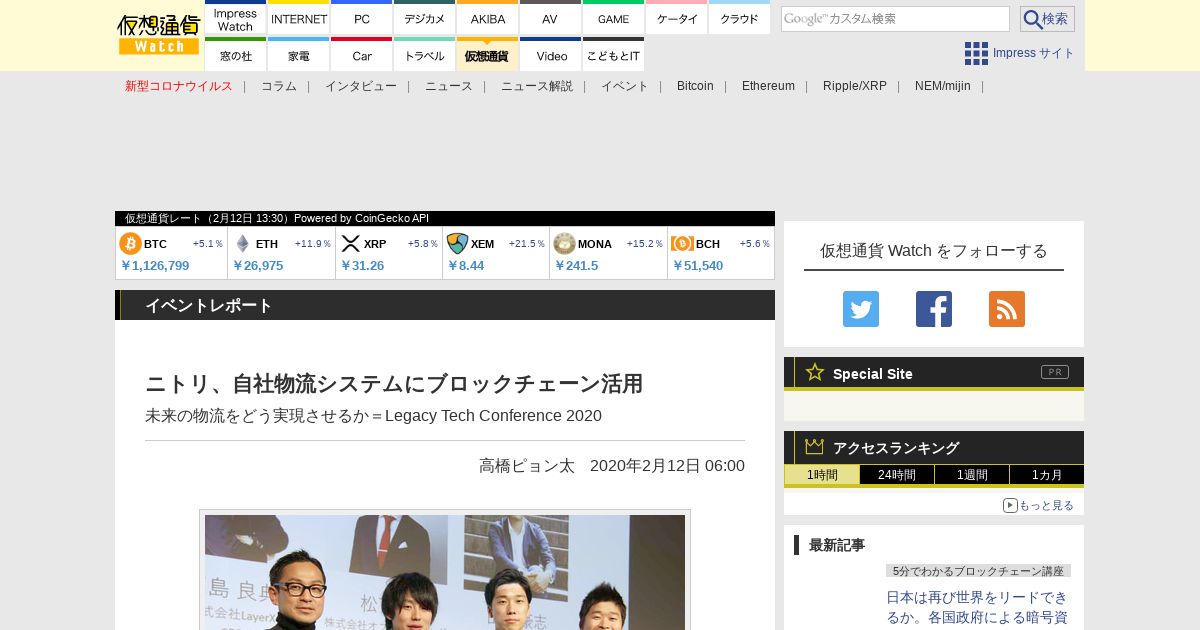Select the 24時間 ranking tab
The height and width of the screenshot is (630, 1200).
pos(897,475)
